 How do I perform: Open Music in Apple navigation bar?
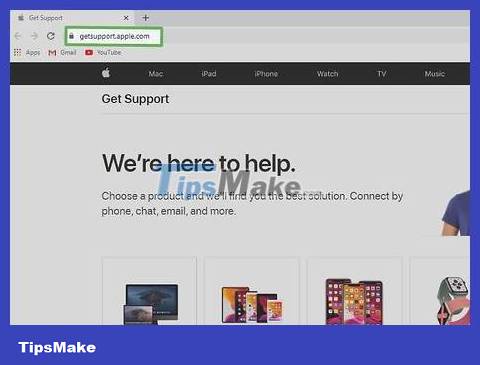pos(434,74)
